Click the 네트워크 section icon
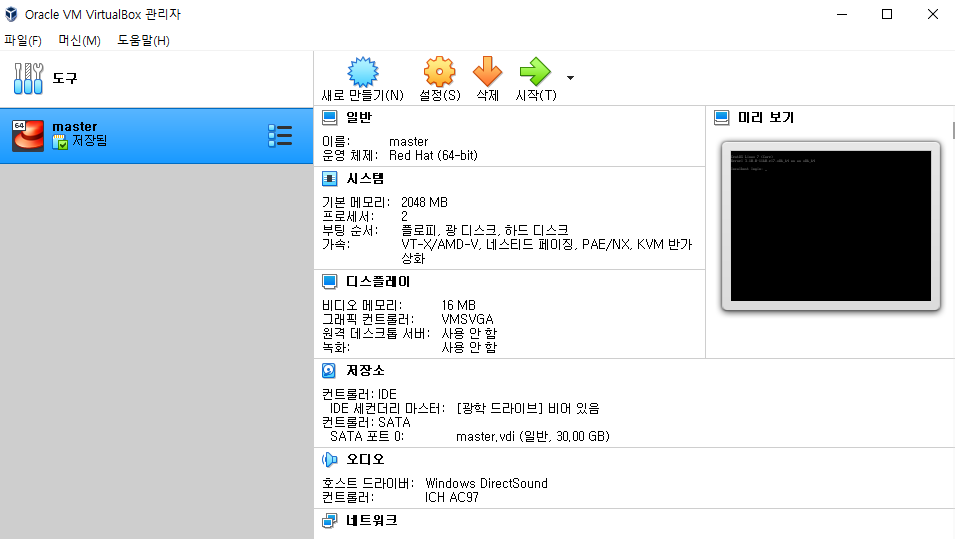The height and width of the screenshot is (539, 955). (329, 521)
